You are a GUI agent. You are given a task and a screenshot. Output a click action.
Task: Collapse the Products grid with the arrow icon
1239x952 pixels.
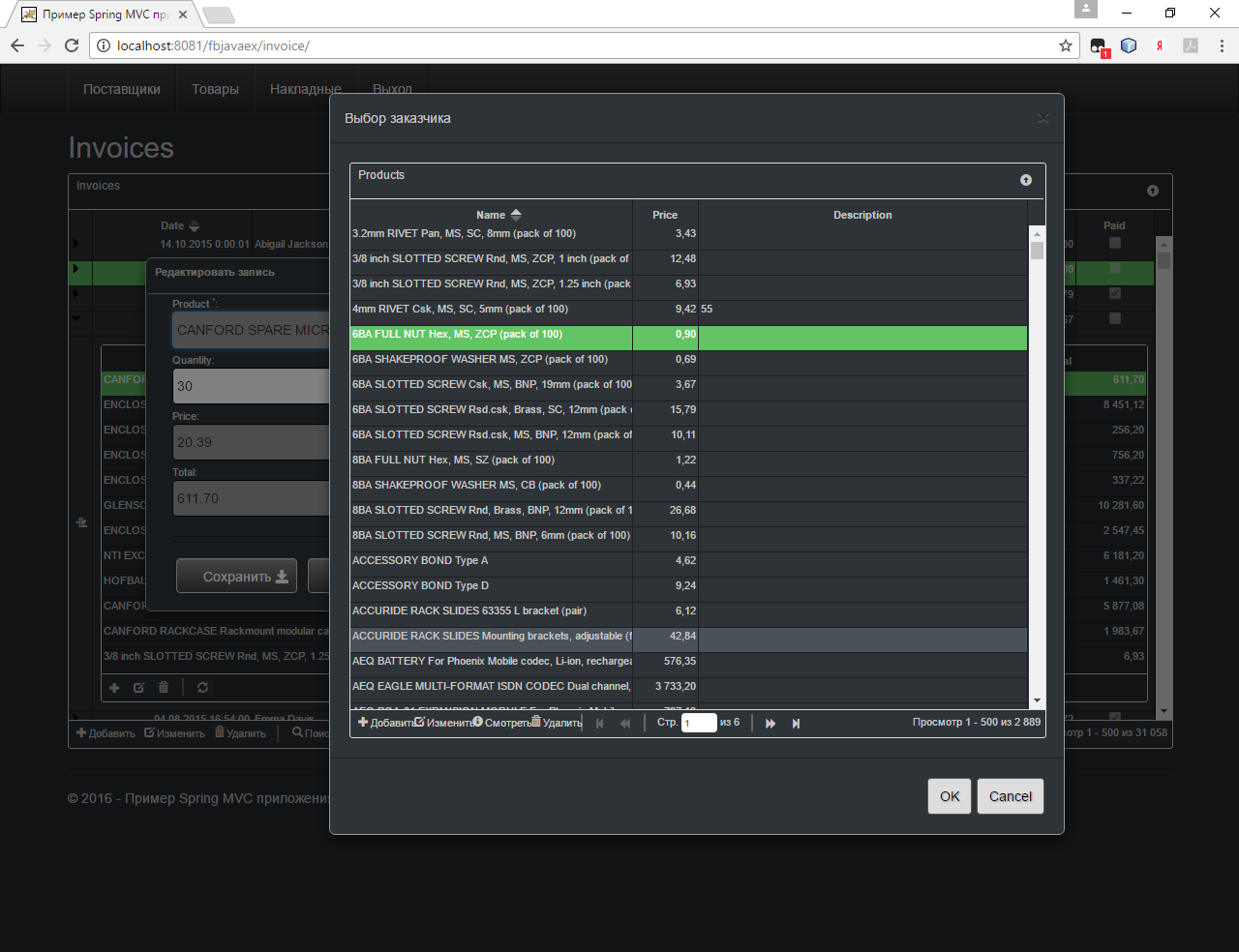[1026, 180]
